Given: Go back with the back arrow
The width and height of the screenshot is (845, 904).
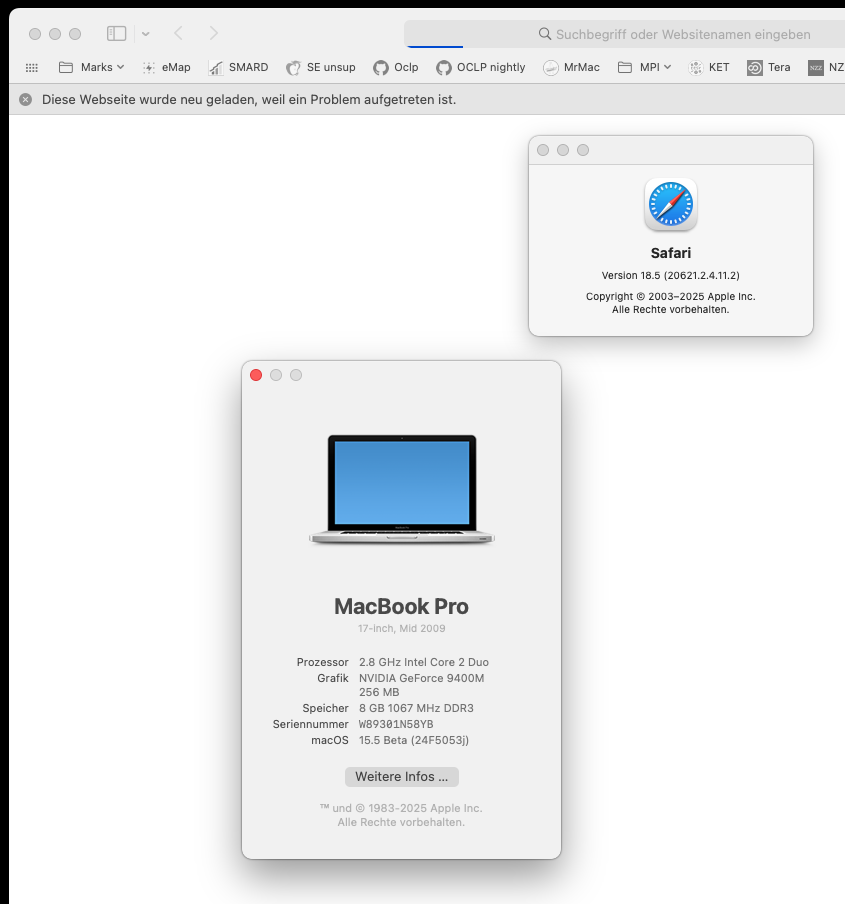Looking at the screenshot, I should [x=179, y=33].
